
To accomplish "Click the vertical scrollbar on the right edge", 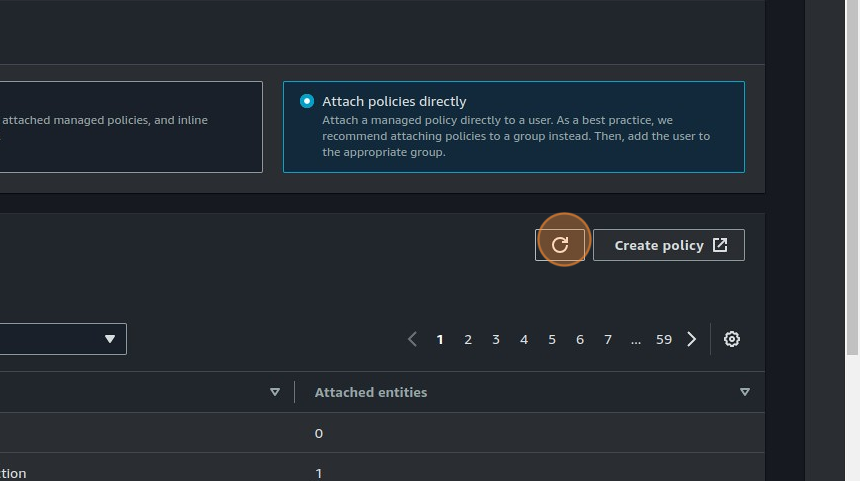I will (x=853, y=200).
